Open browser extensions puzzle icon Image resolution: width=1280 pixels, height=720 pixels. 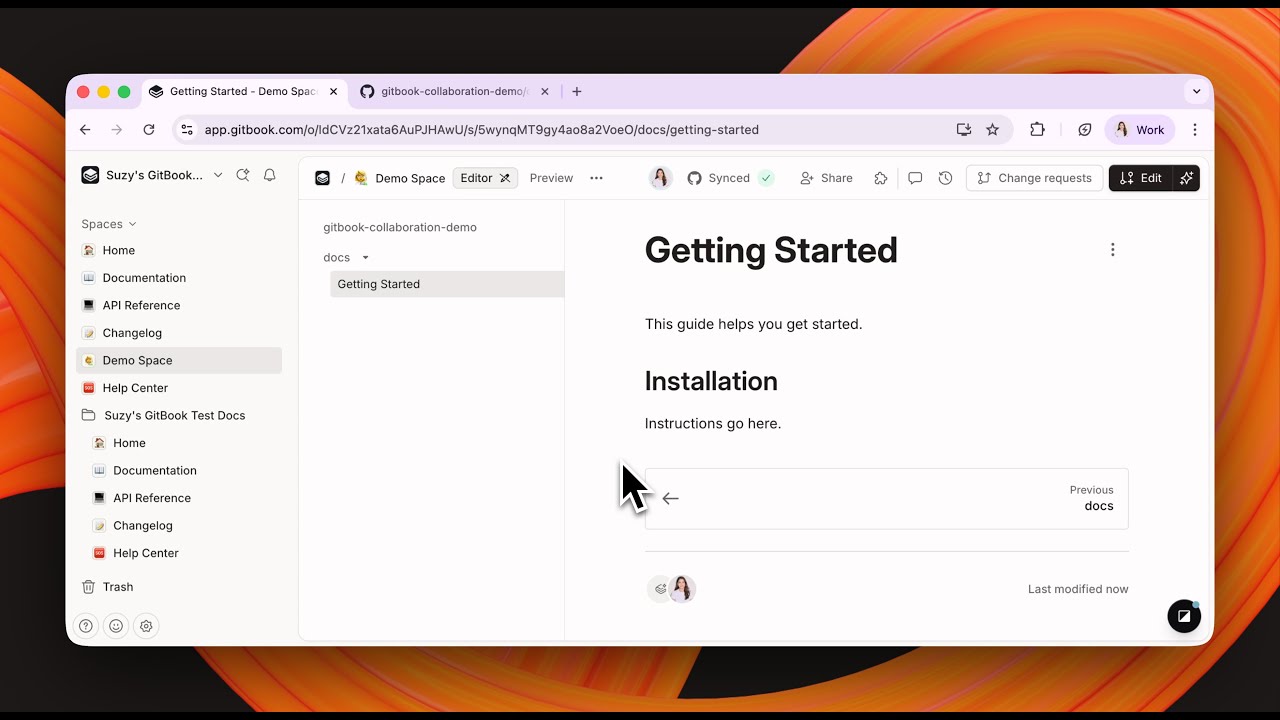point(1037,130)
